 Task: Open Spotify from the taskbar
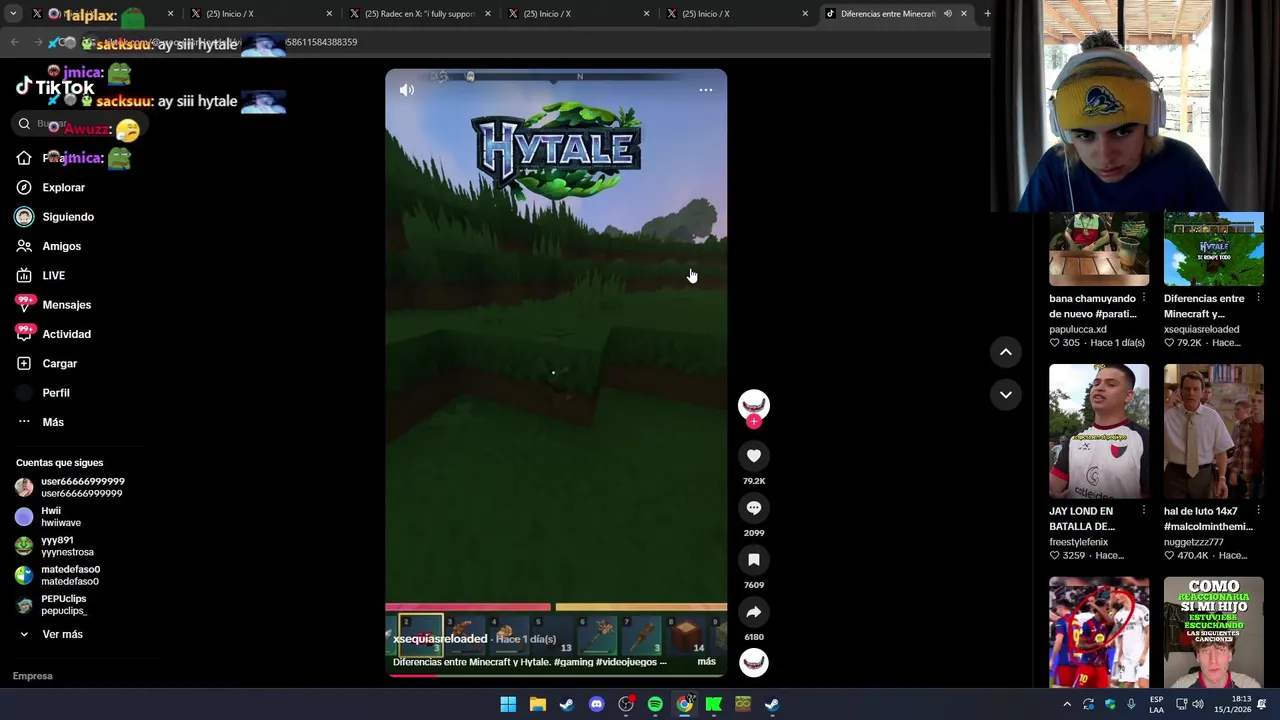coord(655,704)
